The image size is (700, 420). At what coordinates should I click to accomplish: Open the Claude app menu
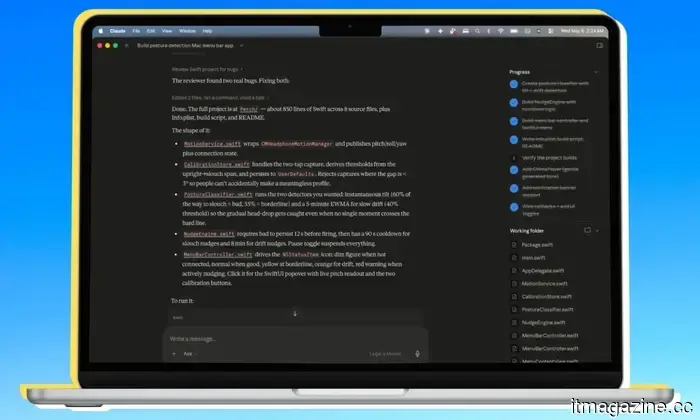pos(117,31)
